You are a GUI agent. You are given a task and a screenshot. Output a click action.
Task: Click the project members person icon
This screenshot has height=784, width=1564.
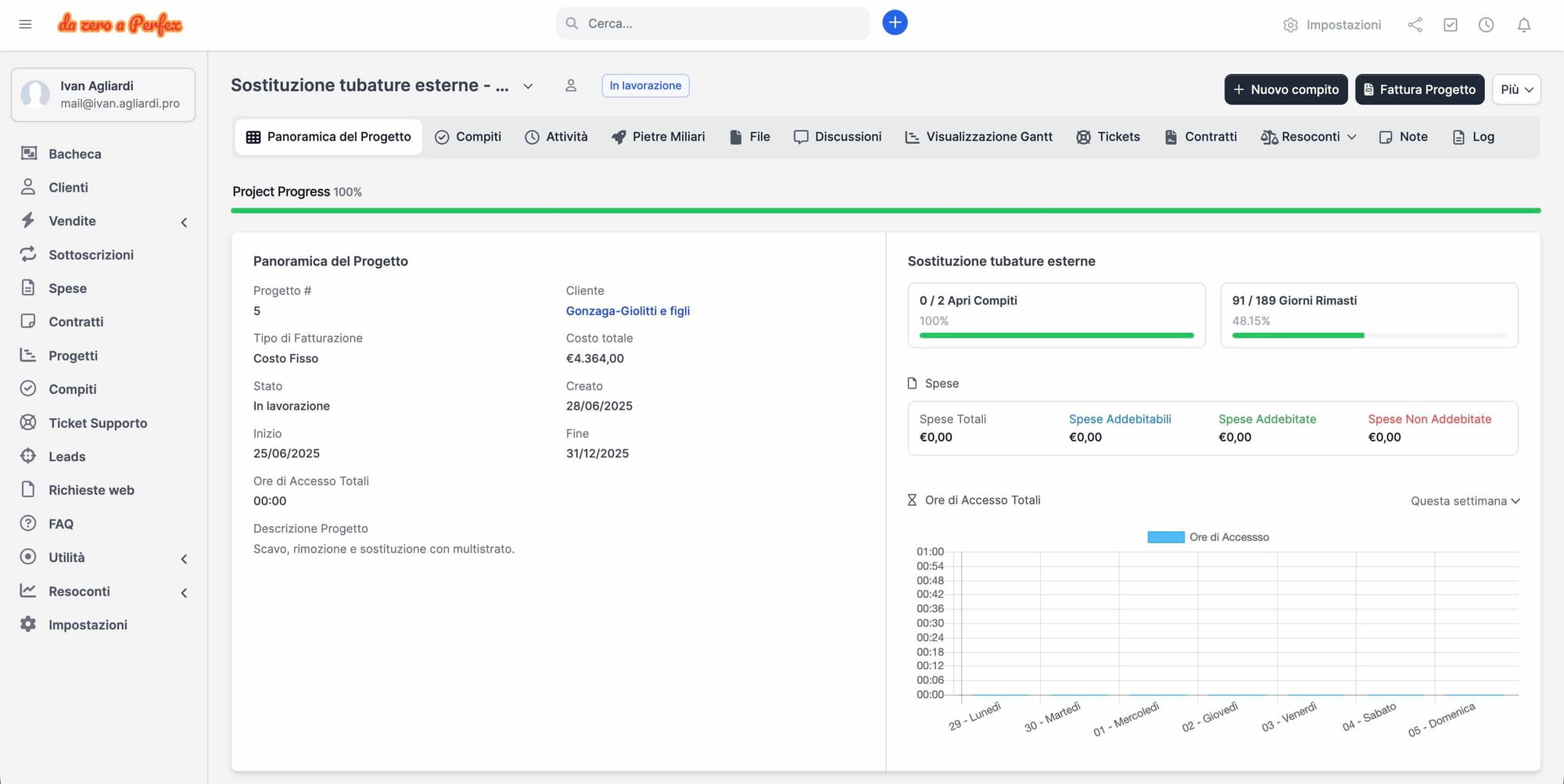(x=571, y=86)
